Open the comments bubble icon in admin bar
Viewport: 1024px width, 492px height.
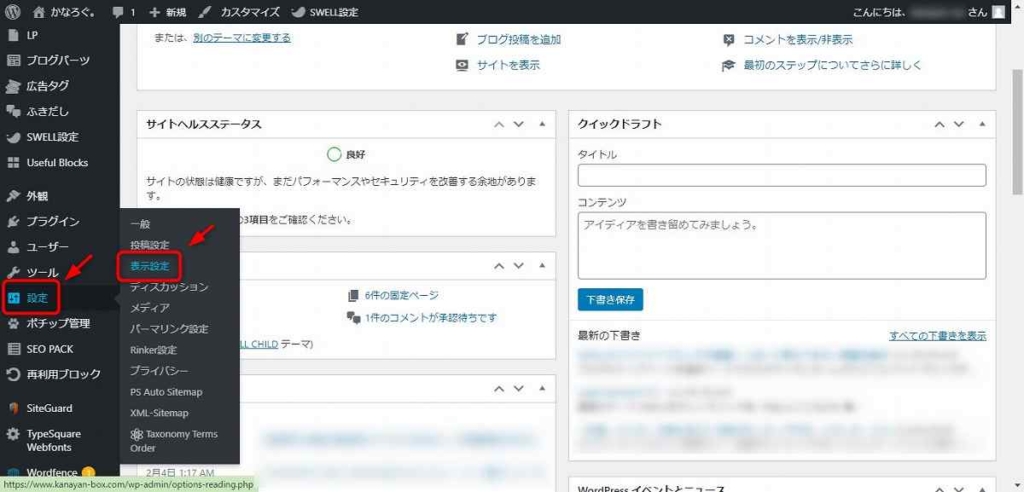pos(120,12)
